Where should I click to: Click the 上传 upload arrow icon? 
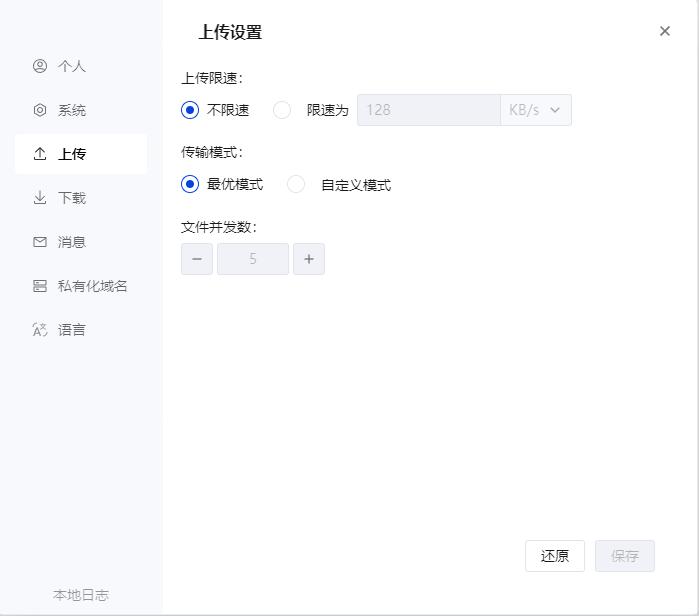coord(40,154)
